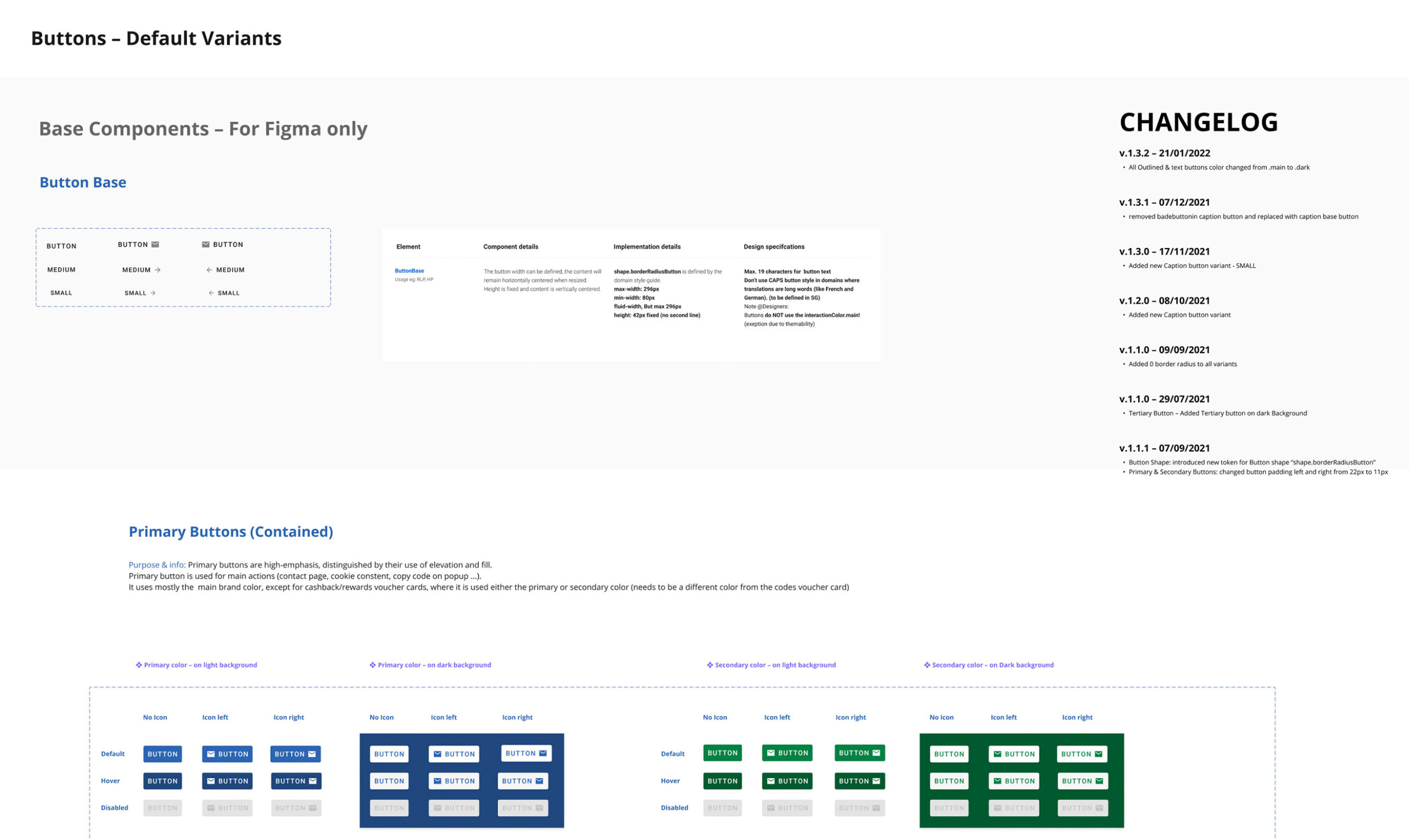Image resolution: width=1409 pixels, height=840 pixels.
Task: Click the 'Component details' column header
Action: click(511, 247)
